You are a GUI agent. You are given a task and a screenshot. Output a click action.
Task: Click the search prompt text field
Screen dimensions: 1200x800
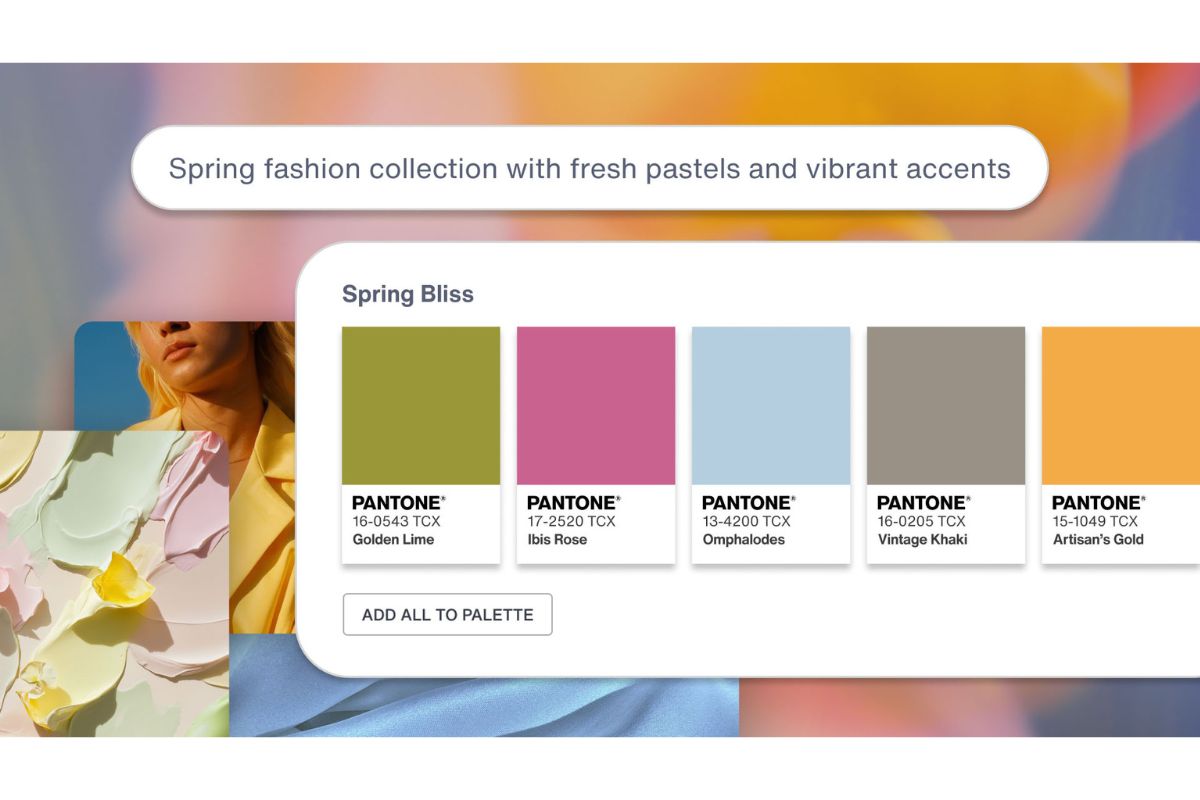point(590,168)
